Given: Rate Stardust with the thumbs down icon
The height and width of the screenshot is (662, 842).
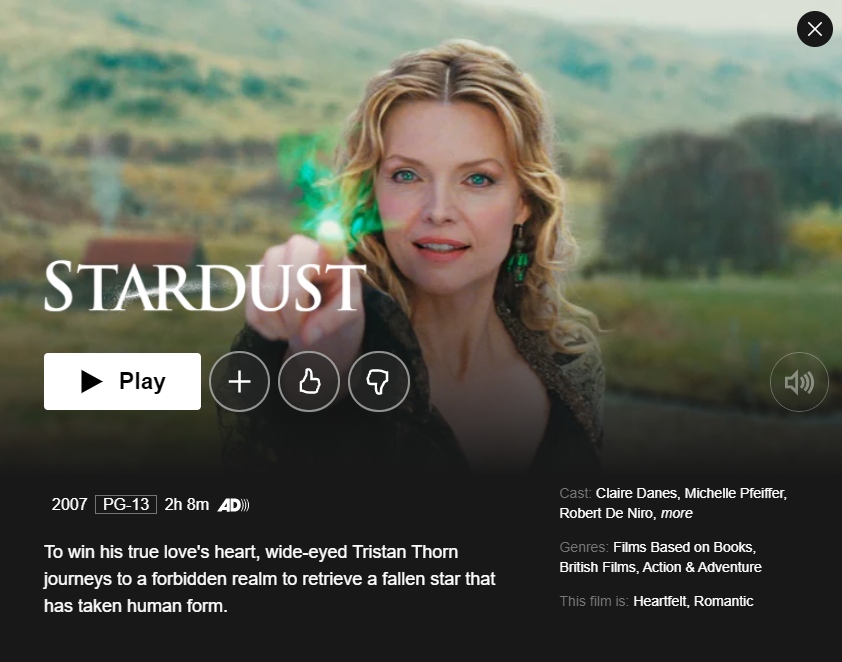Looking at the screenshot, I should (379, 382).
